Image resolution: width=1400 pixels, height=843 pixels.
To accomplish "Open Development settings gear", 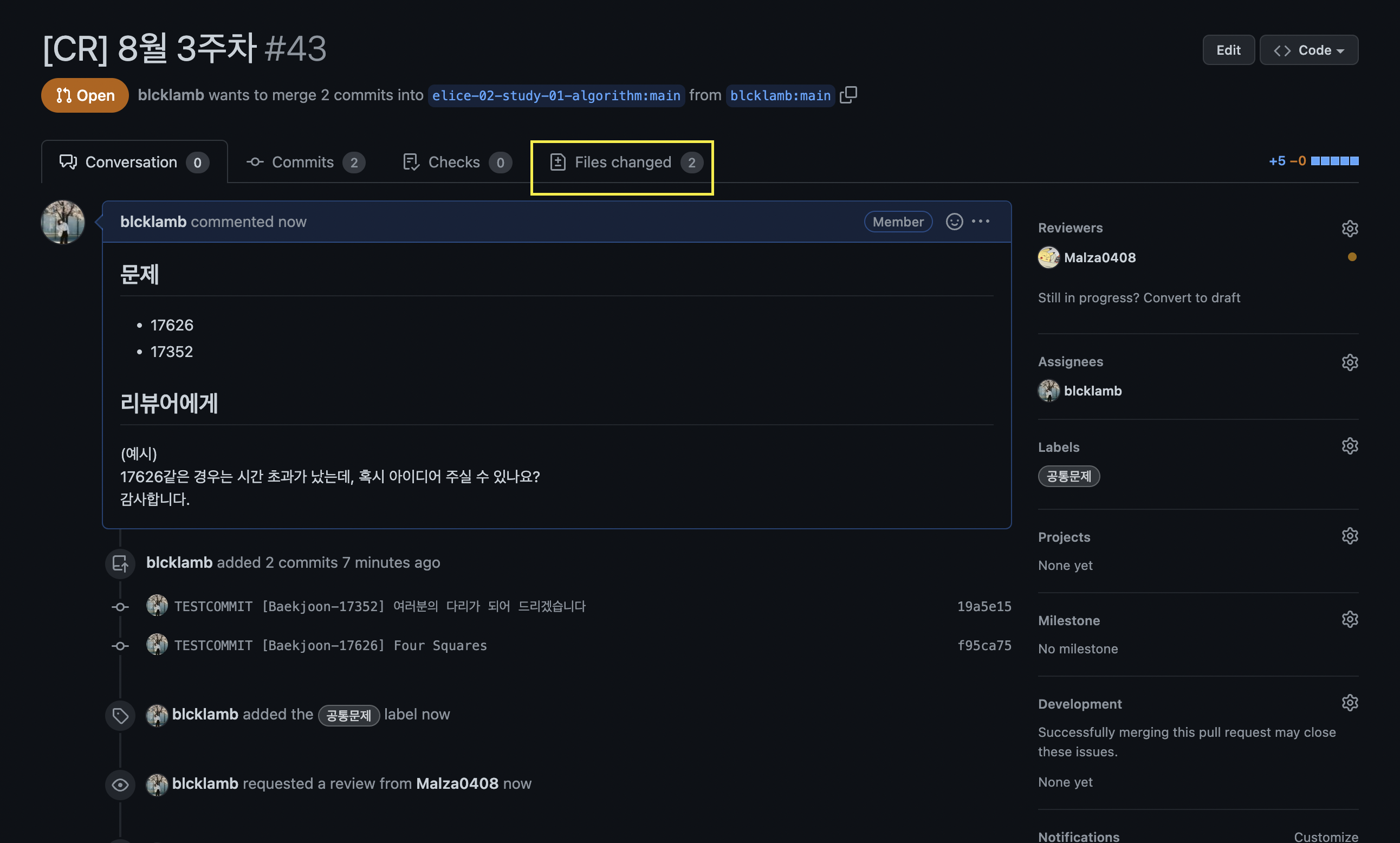I will point(1350,703).
